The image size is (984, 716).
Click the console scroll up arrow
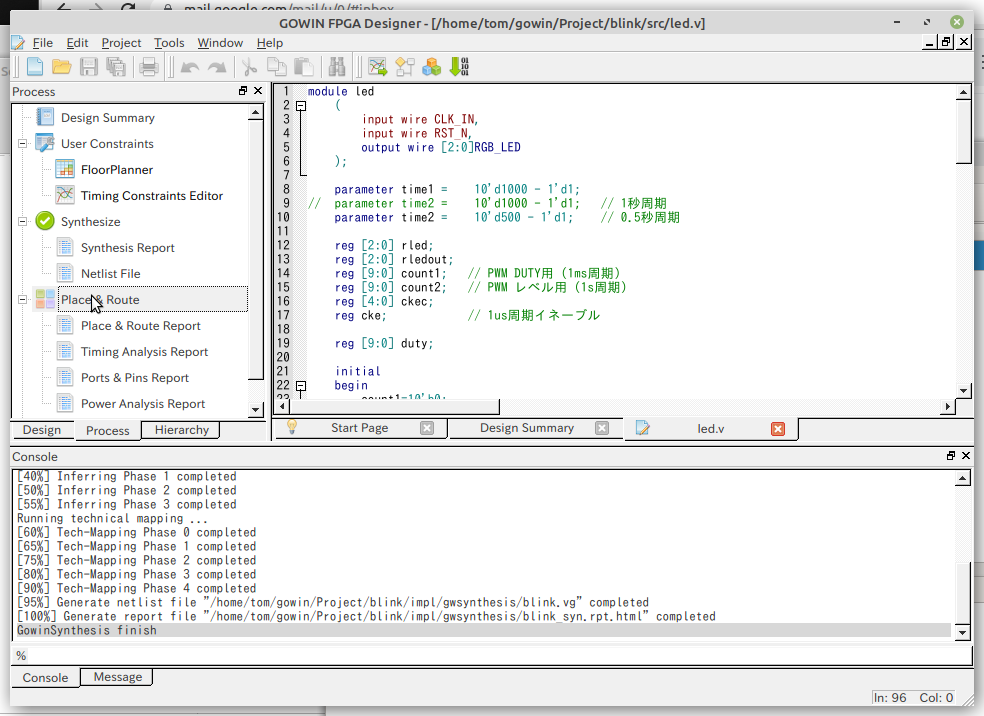pyautogui.click(x=963, y=479)
